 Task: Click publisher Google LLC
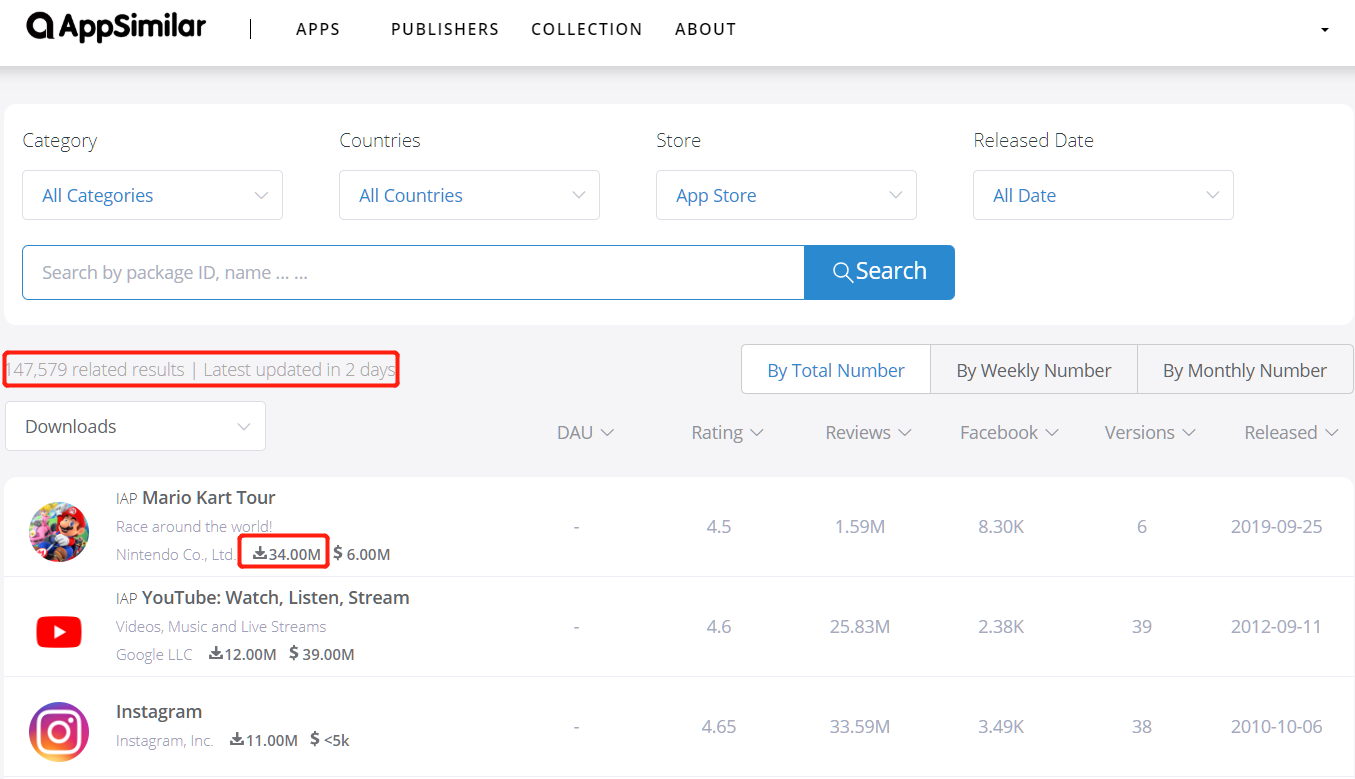point(154,654)
